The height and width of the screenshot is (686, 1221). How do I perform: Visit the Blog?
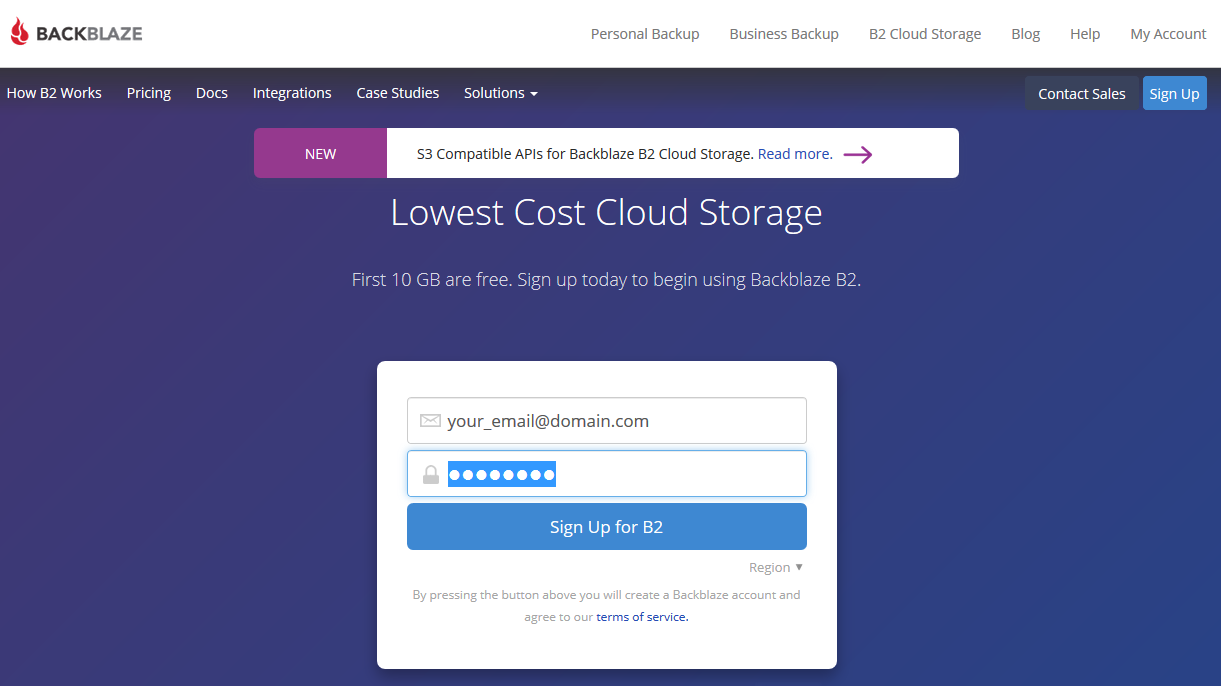1025,34
